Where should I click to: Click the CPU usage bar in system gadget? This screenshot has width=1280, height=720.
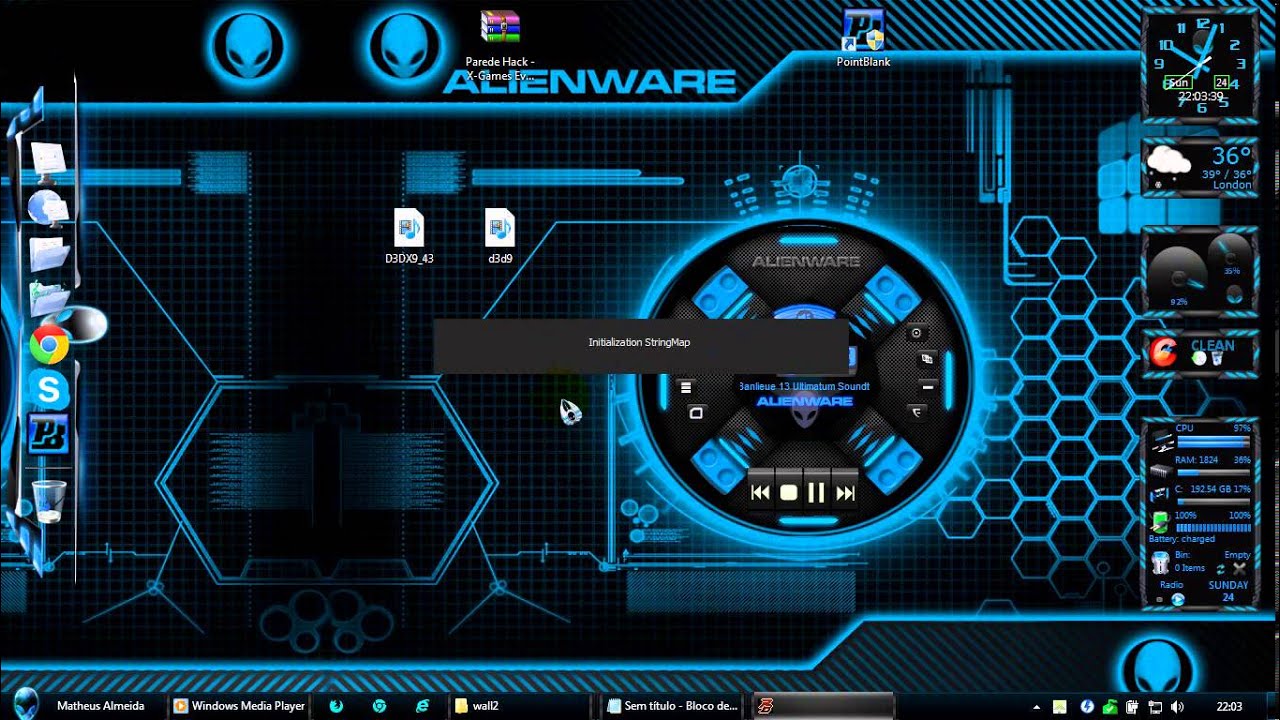[x=1214, y=440]
